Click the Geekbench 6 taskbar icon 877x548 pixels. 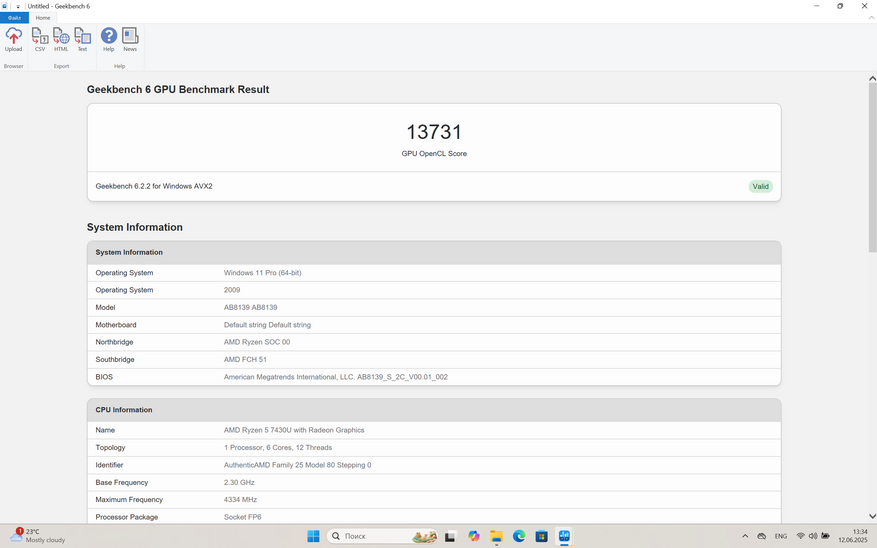pos(564,537)
